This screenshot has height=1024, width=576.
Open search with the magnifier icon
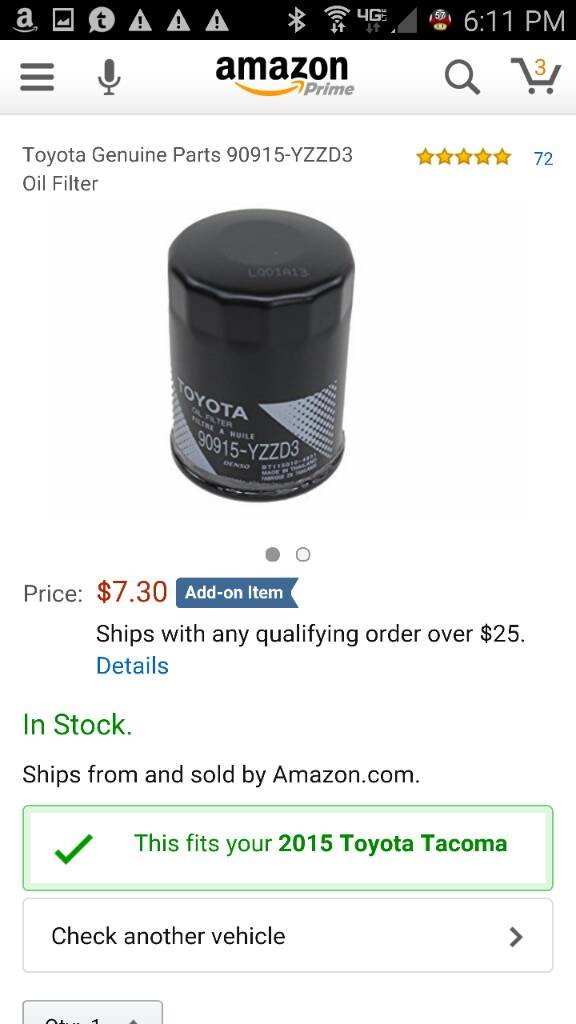[x=462, y=77]
